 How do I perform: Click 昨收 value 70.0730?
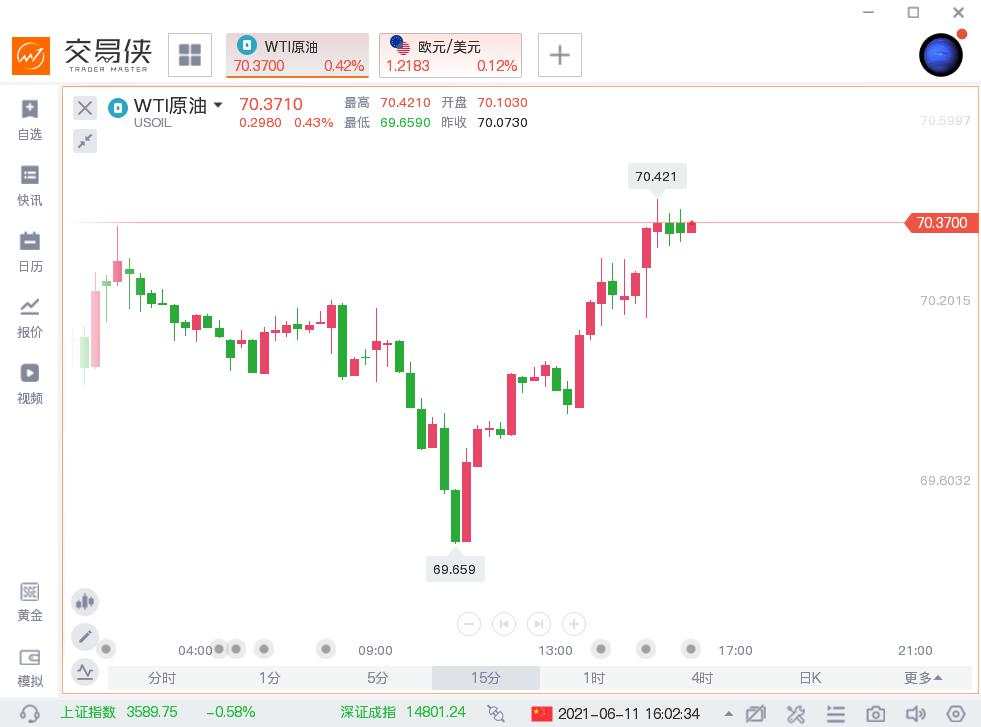pos(502,123)
